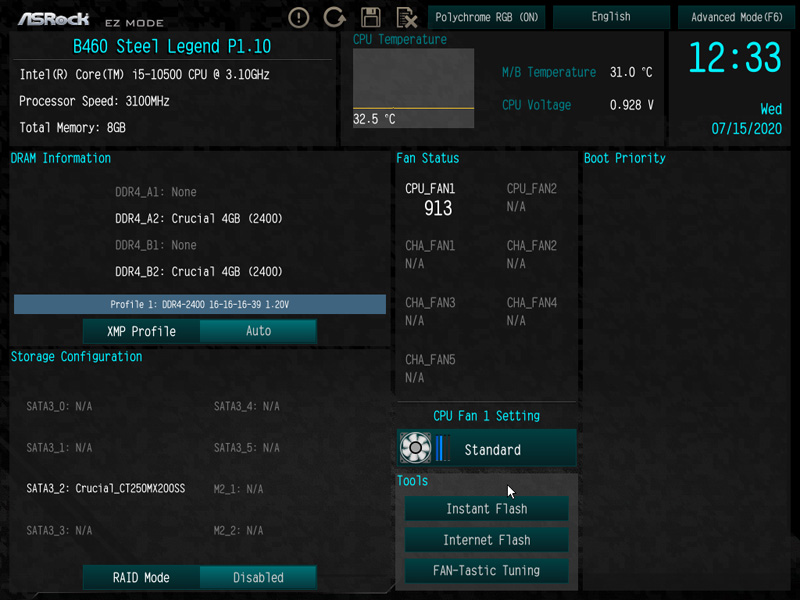Select Profile 1 DDR4-2400 bar
The height and width of the screenshot is (600, 800).
pos(199,304)
